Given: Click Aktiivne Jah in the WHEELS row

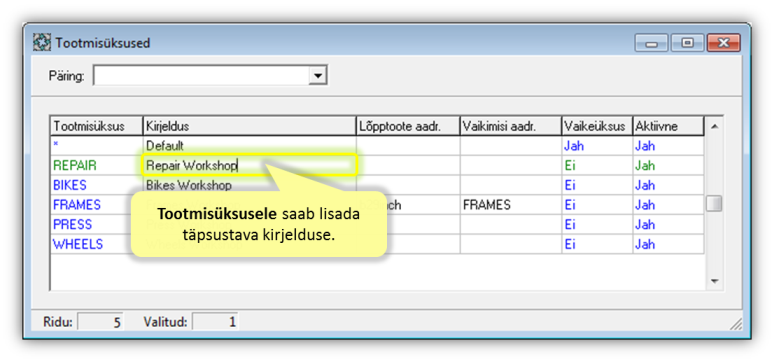Looking at the screenshot, I should point(668,244).
